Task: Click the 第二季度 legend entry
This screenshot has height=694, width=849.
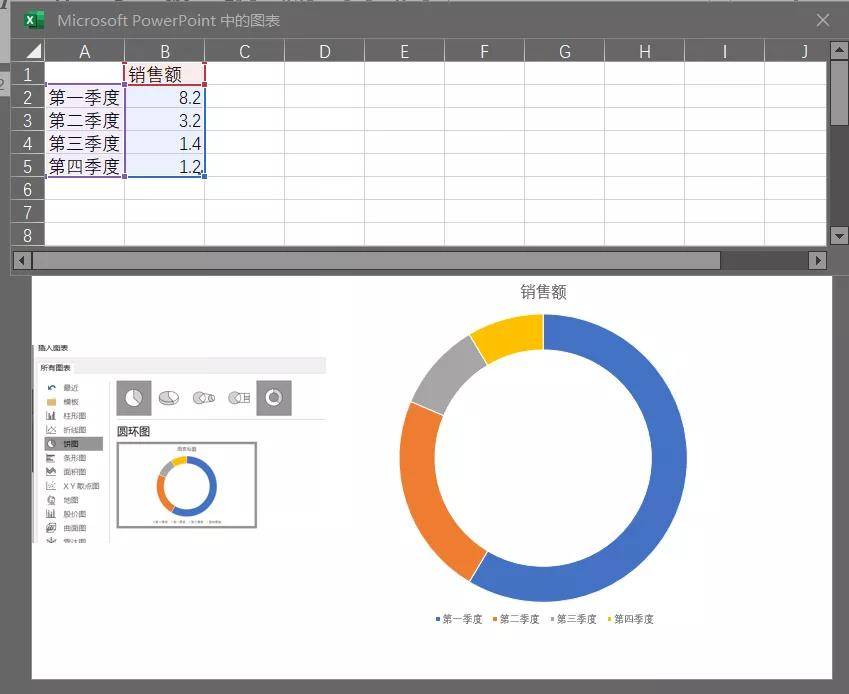Action: tap(519, 619)
